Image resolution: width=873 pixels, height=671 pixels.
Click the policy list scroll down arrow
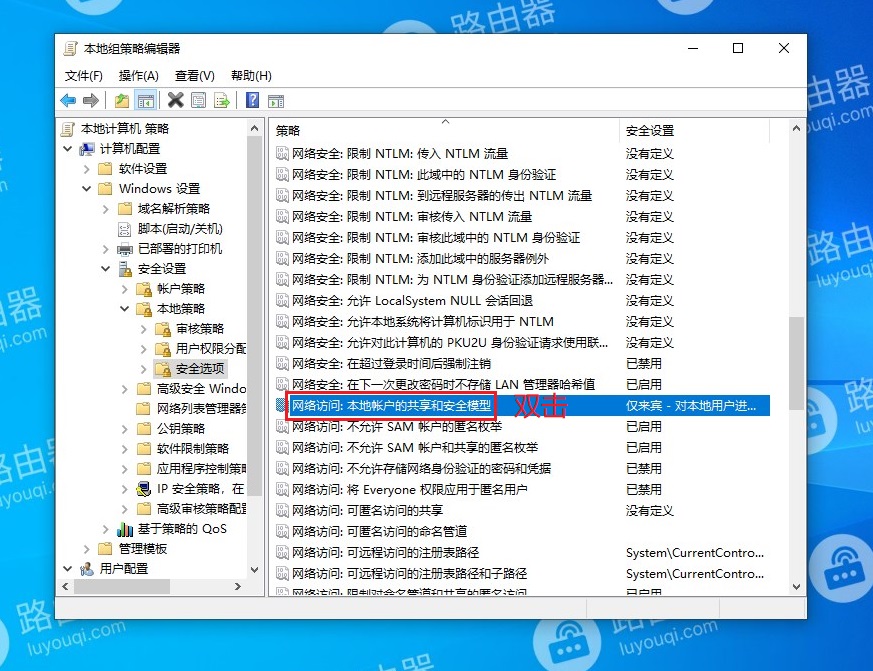tap(796, 586)
